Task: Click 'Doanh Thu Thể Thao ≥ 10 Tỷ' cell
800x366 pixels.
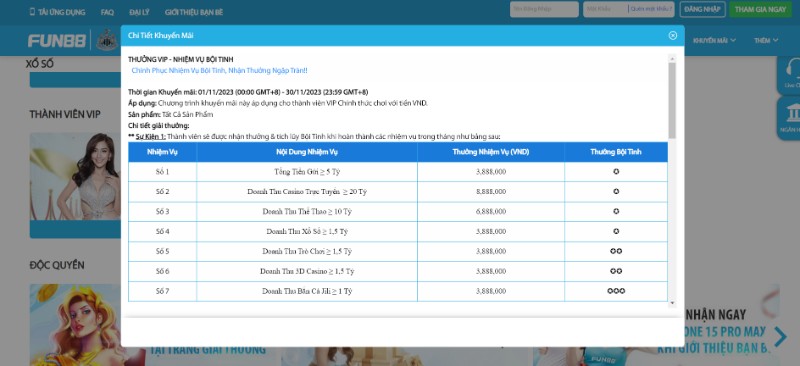Action: pos(307,211)
